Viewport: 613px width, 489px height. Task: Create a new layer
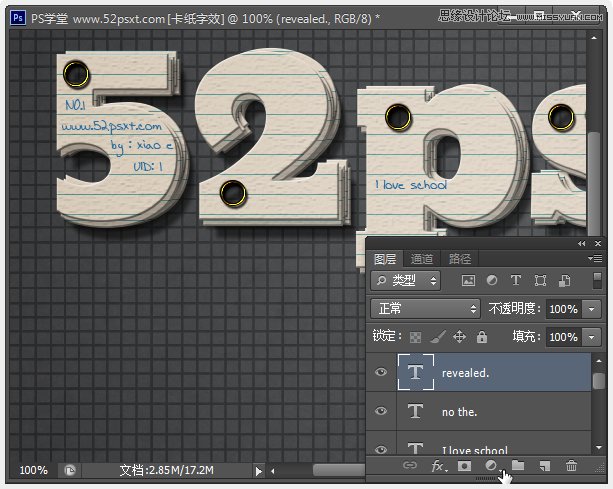pyautogui.click(x=545, y=466)
